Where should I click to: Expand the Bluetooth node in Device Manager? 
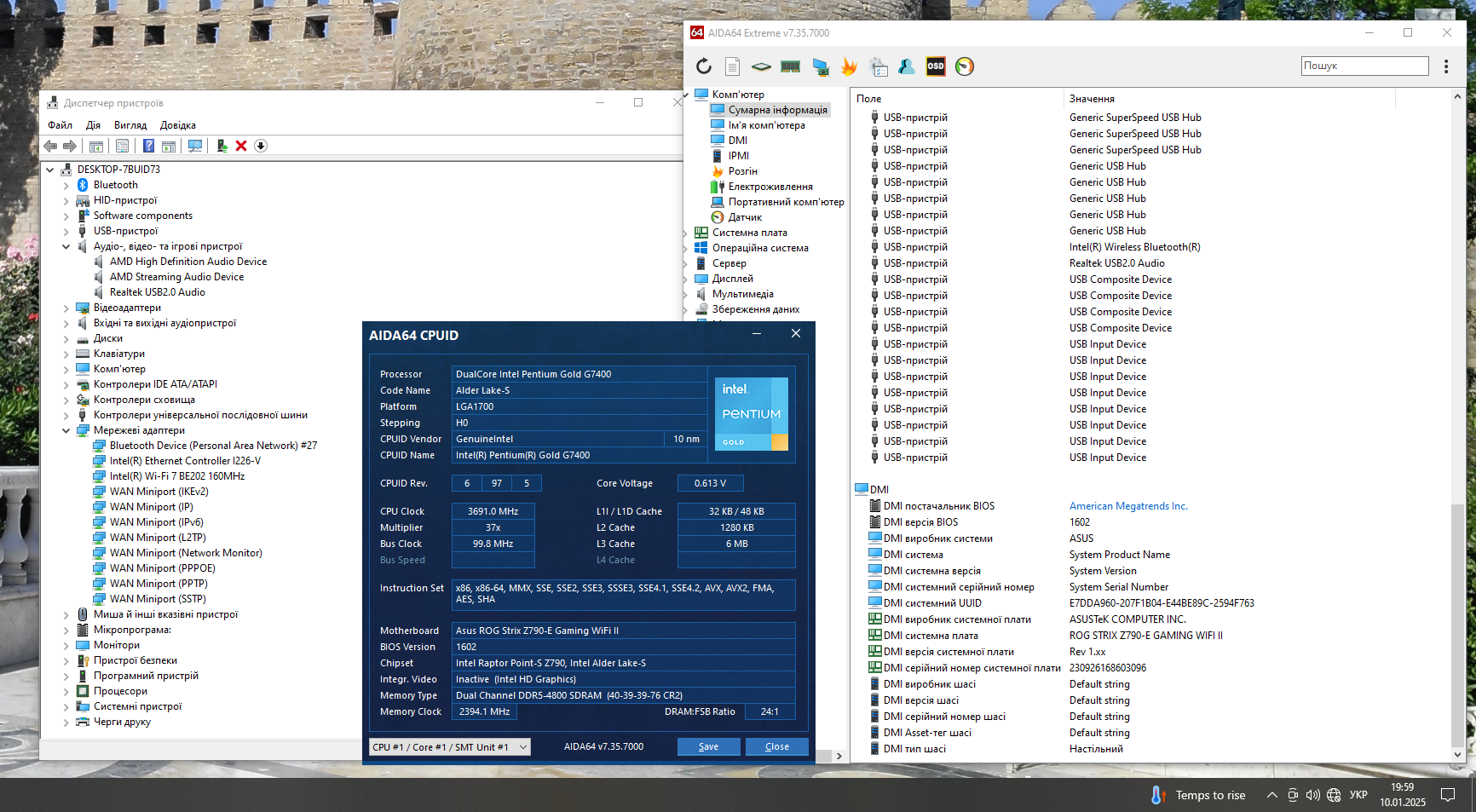click(x=66, y=185)
